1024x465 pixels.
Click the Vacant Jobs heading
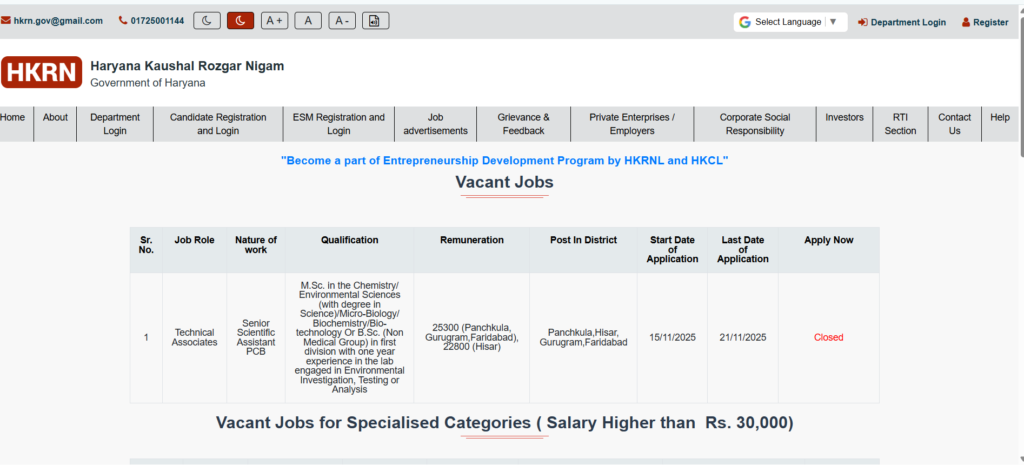tap(504, 182)
